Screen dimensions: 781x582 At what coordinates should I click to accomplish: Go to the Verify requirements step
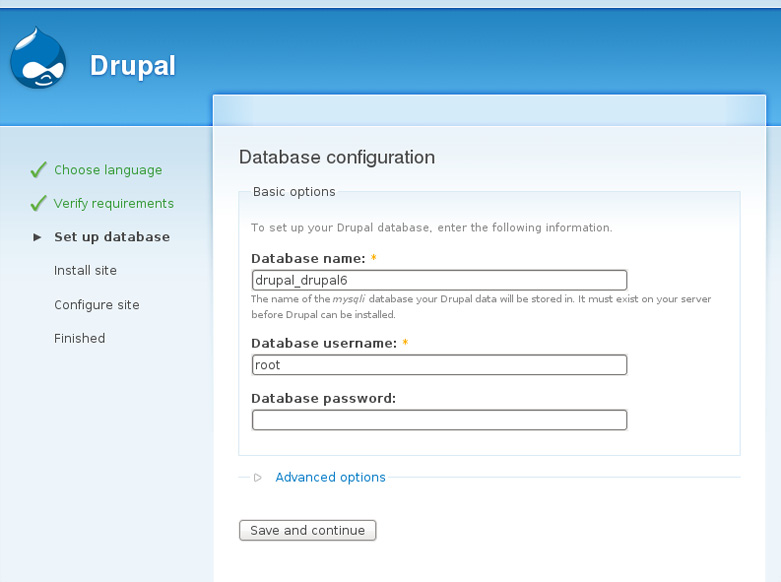pos(114,203)
